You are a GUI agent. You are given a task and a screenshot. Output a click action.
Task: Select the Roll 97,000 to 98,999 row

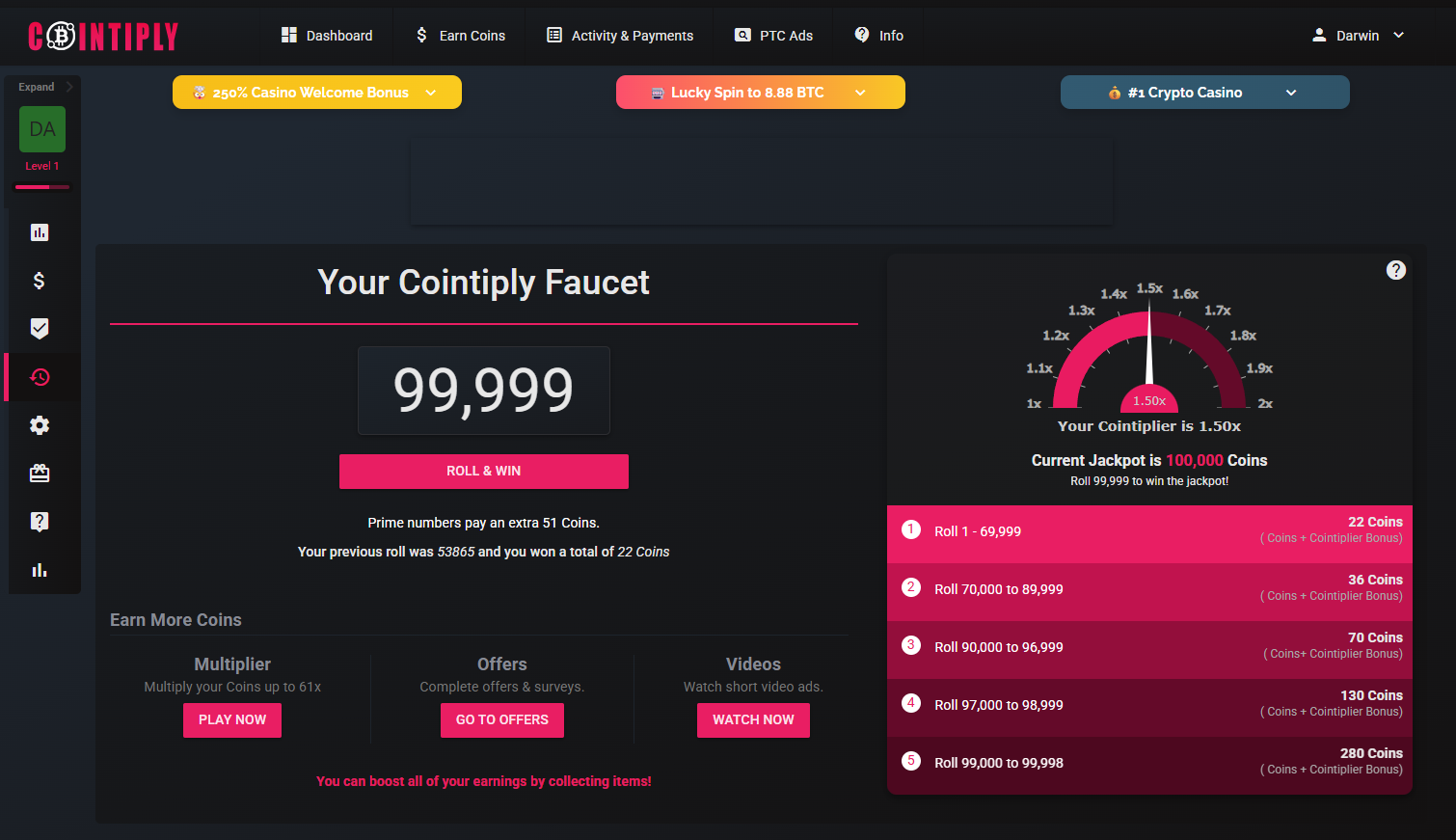(1149, 708)
